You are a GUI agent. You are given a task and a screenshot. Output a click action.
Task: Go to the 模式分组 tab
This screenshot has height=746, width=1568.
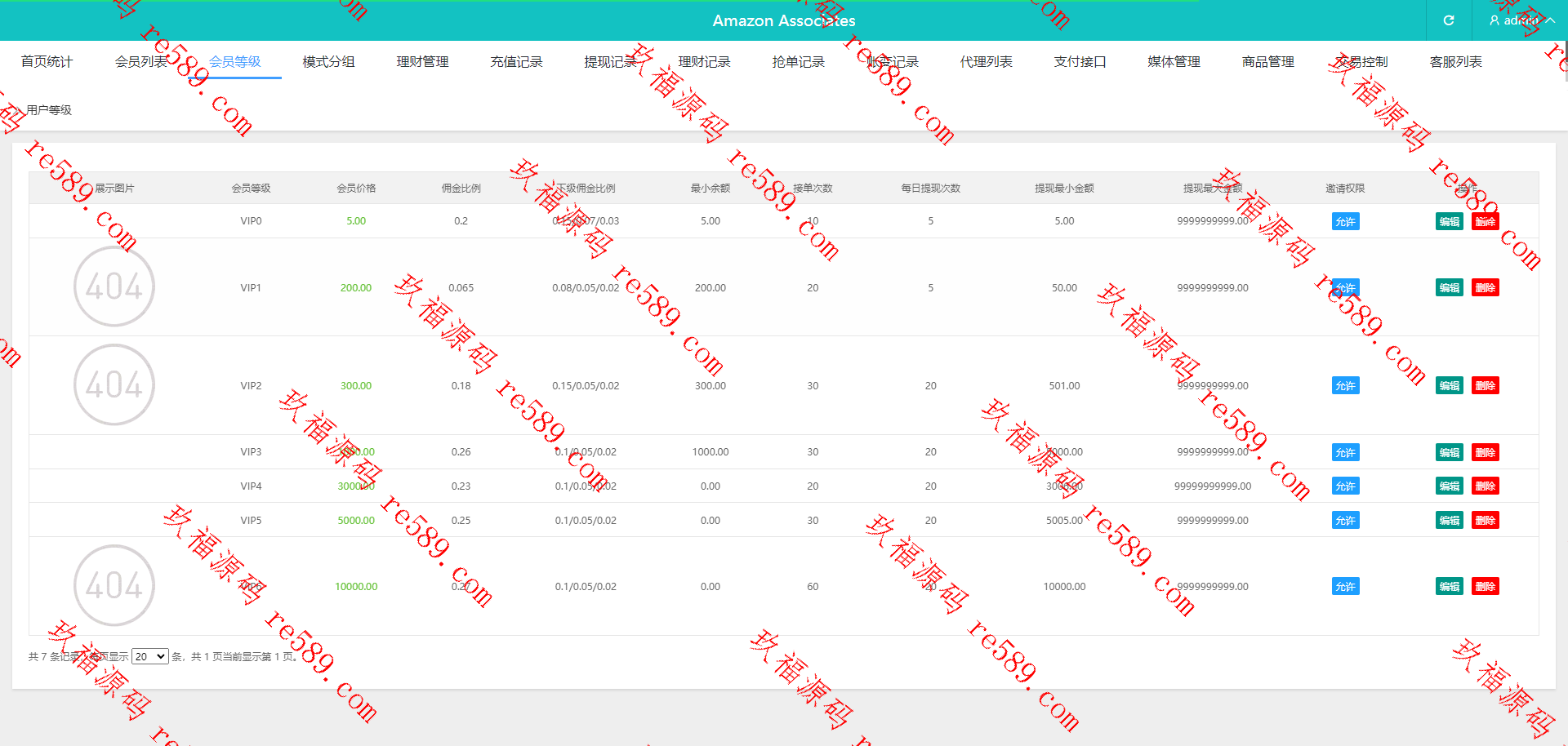[328, 61]
